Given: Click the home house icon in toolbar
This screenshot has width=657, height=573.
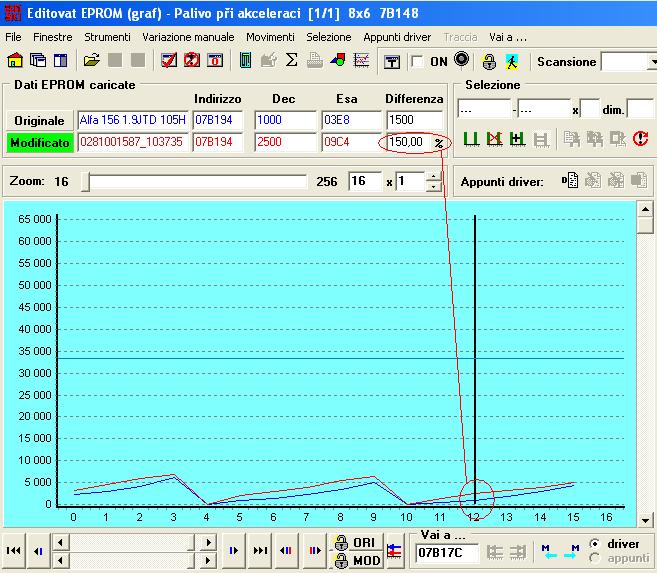Looking at the screenshot, I should click(x=15, y=61).
